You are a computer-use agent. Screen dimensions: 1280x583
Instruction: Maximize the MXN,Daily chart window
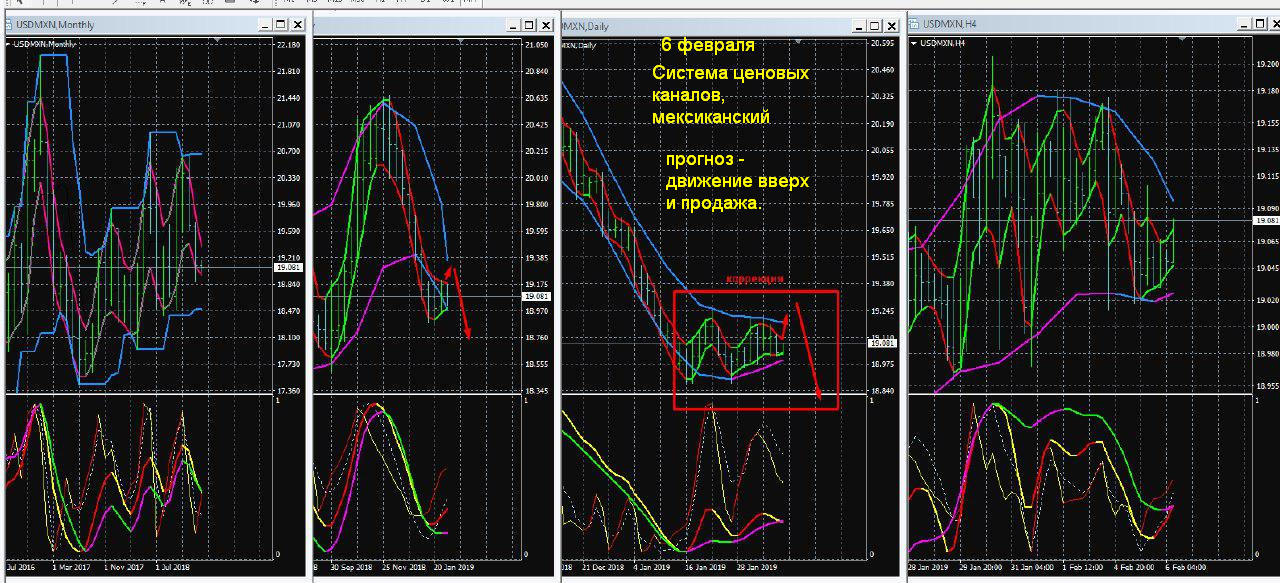[875, 25]
